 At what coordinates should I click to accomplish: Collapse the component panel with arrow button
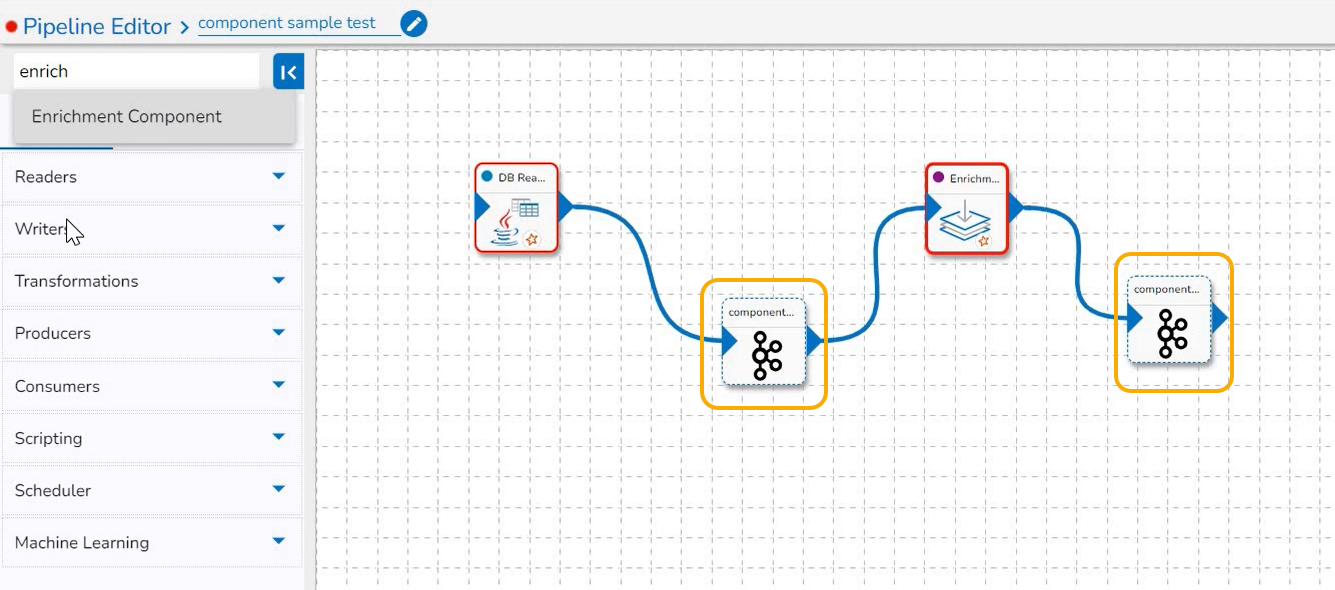pos(288,72)
